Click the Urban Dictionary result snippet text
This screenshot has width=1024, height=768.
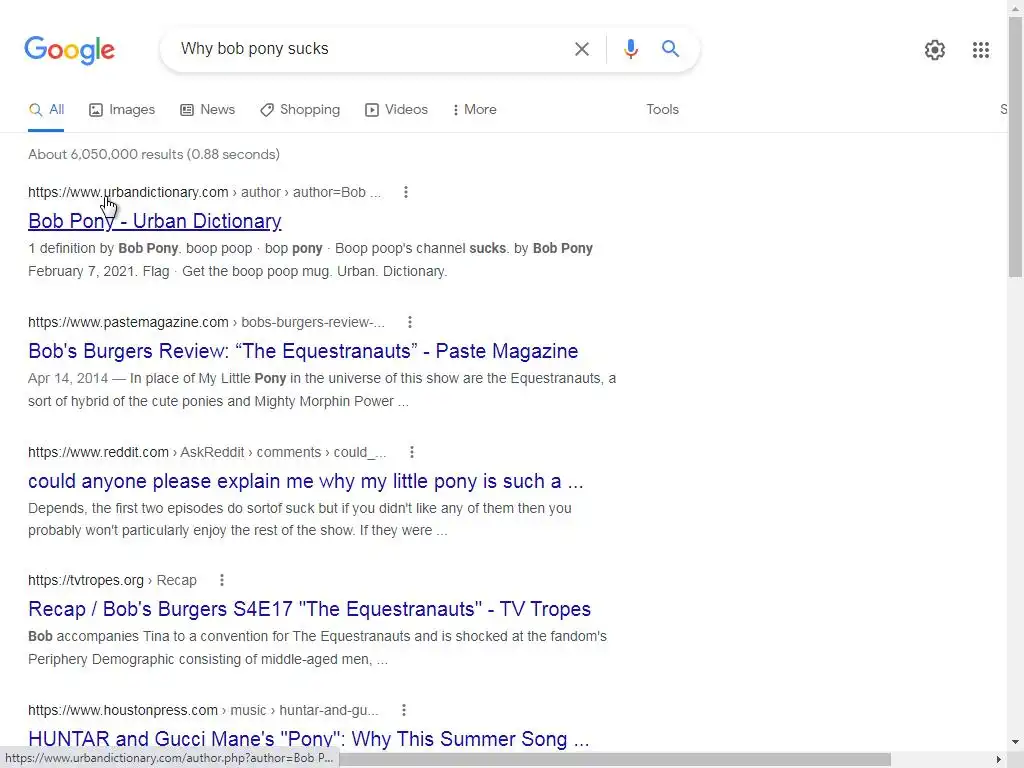[x=310, y=260]
